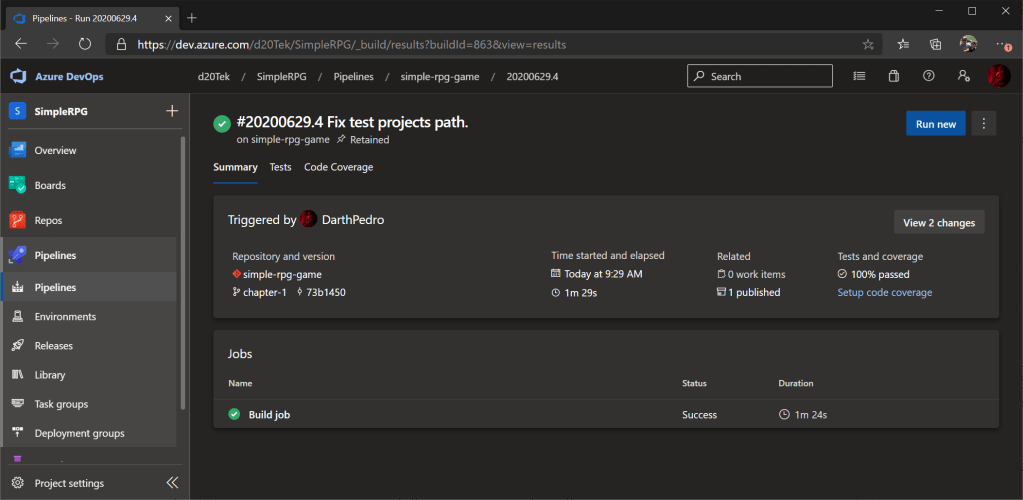Open the Build job row

[x=269, y=414]
